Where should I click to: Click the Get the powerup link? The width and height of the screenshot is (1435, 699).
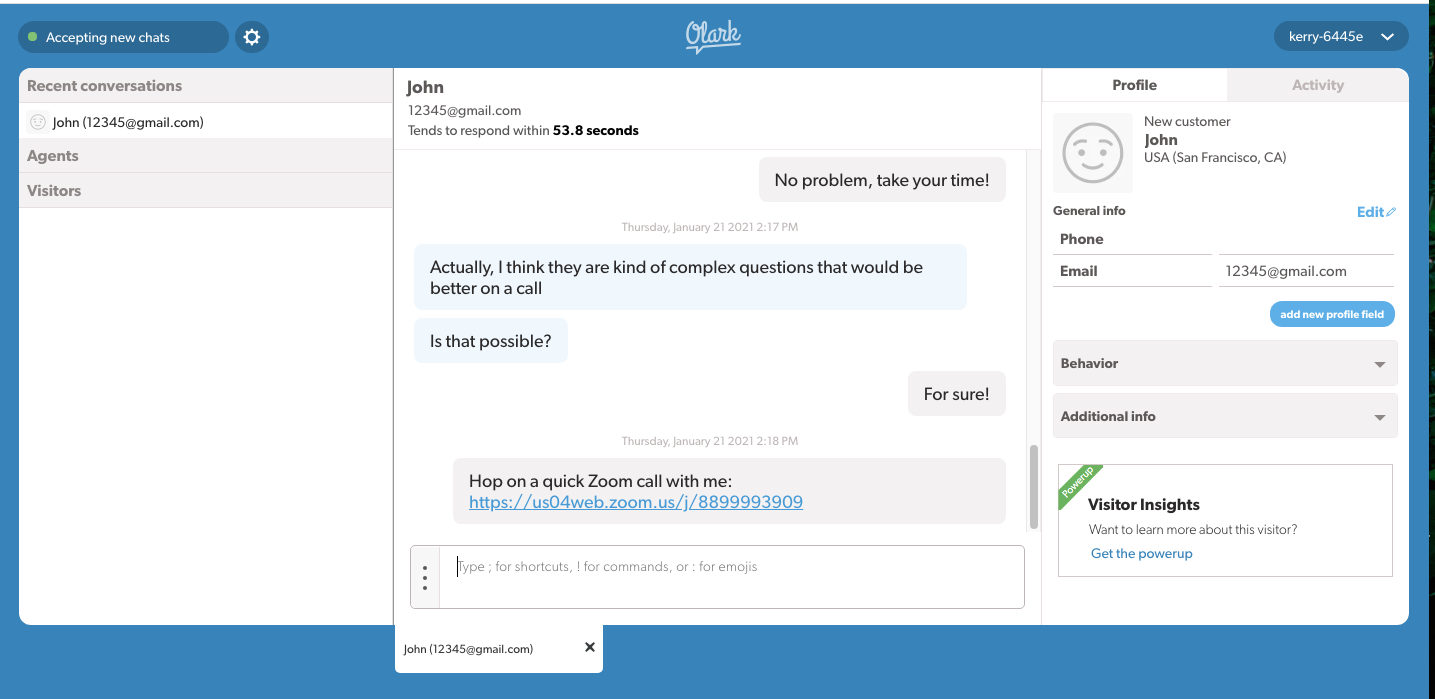pyautogui.click(x=1141, y=553)
